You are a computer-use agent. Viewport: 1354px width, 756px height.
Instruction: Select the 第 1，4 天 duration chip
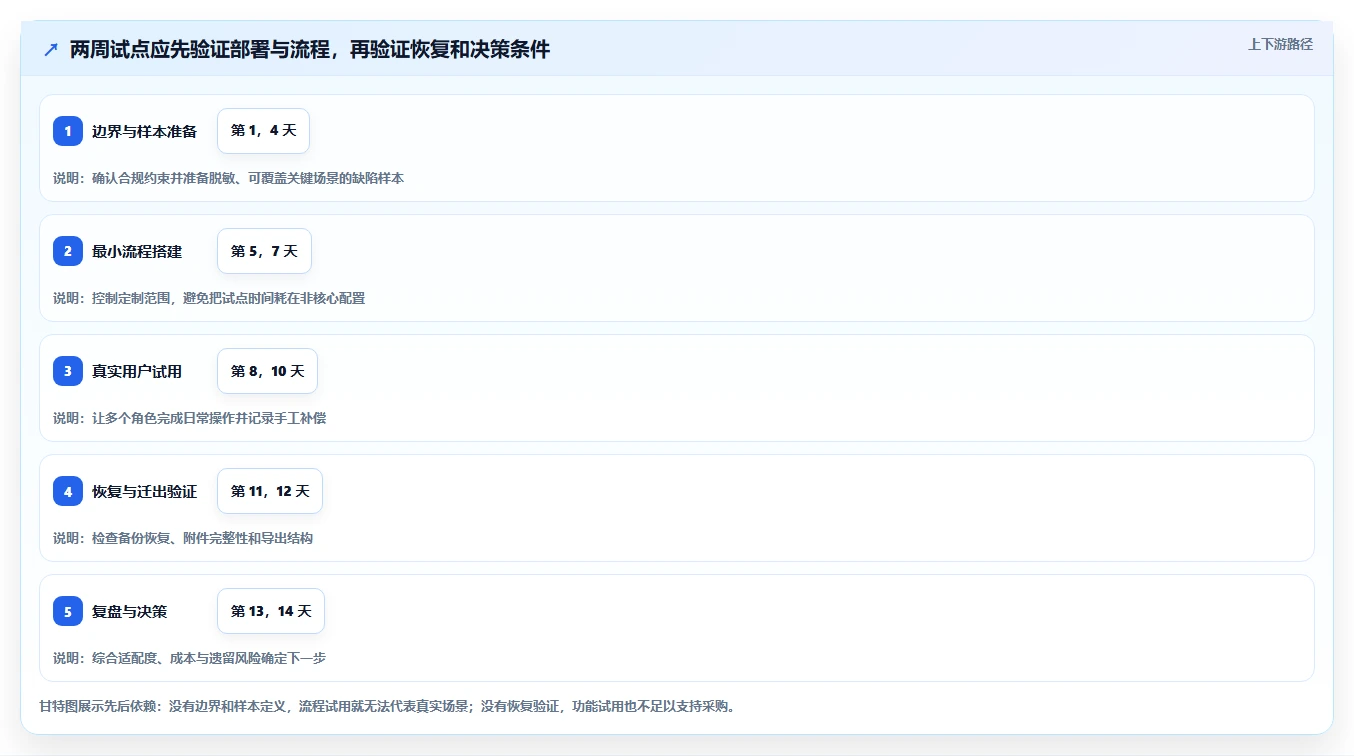(263, 131)
